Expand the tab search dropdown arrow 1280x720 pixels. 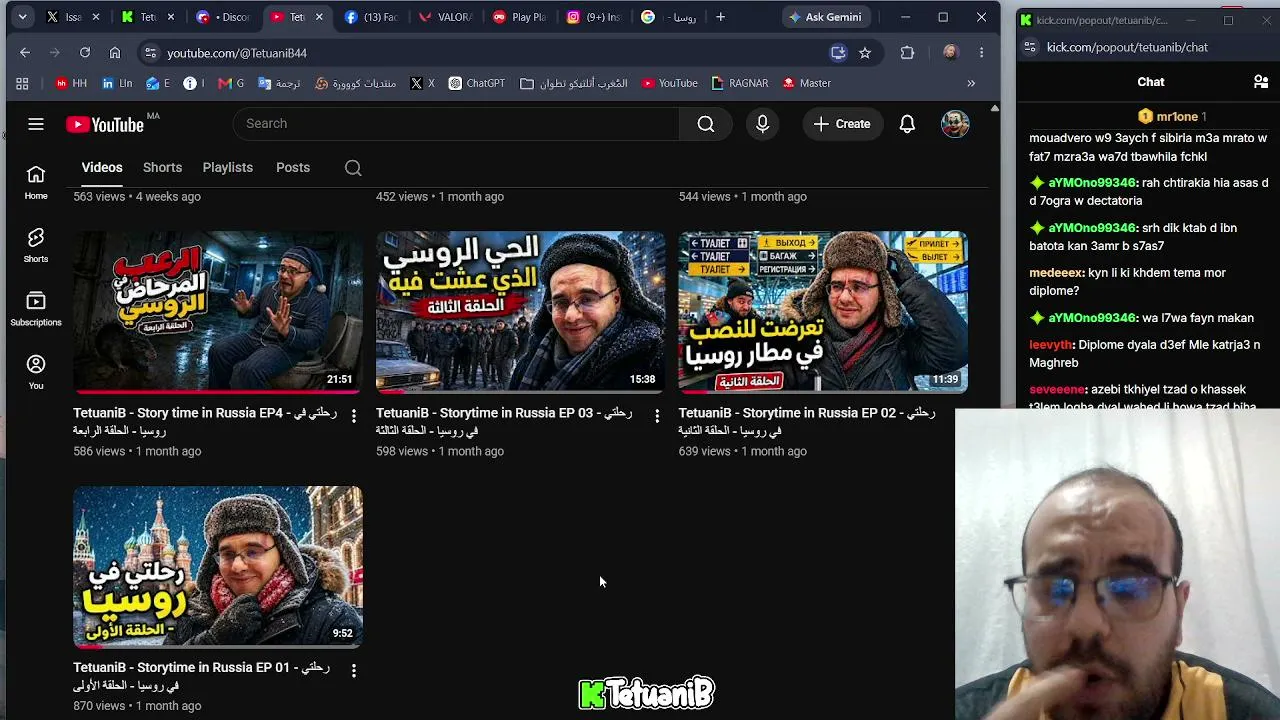(x=22, y=17)
